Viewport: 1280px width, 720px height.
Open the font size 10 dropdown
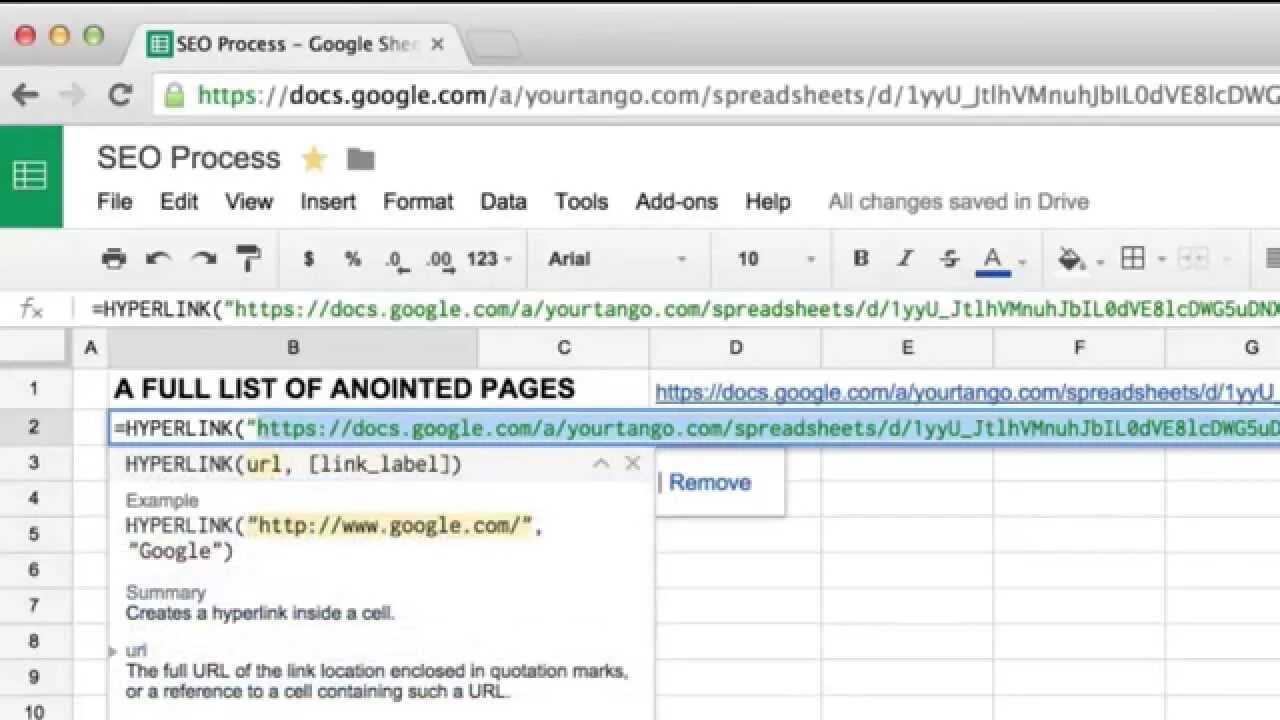click(x=776, y=259)
